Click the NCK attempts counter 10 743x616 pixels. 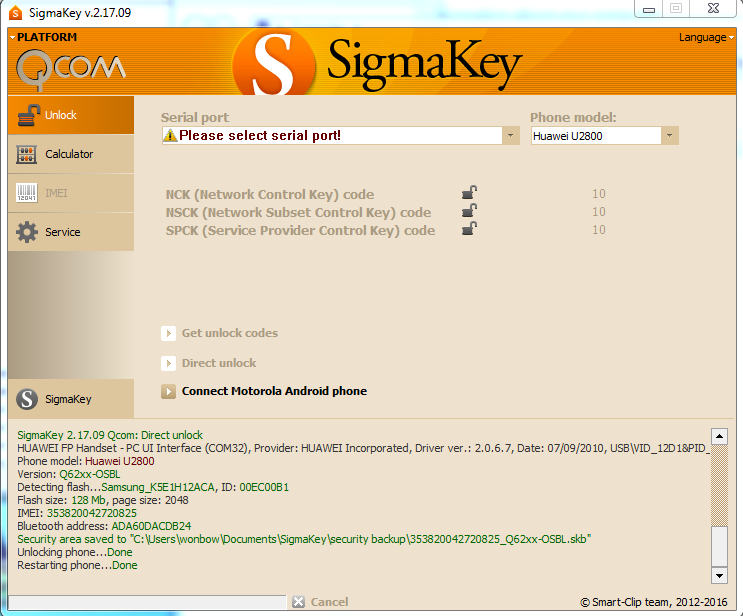pyautogui.click(x=599, y=194)
